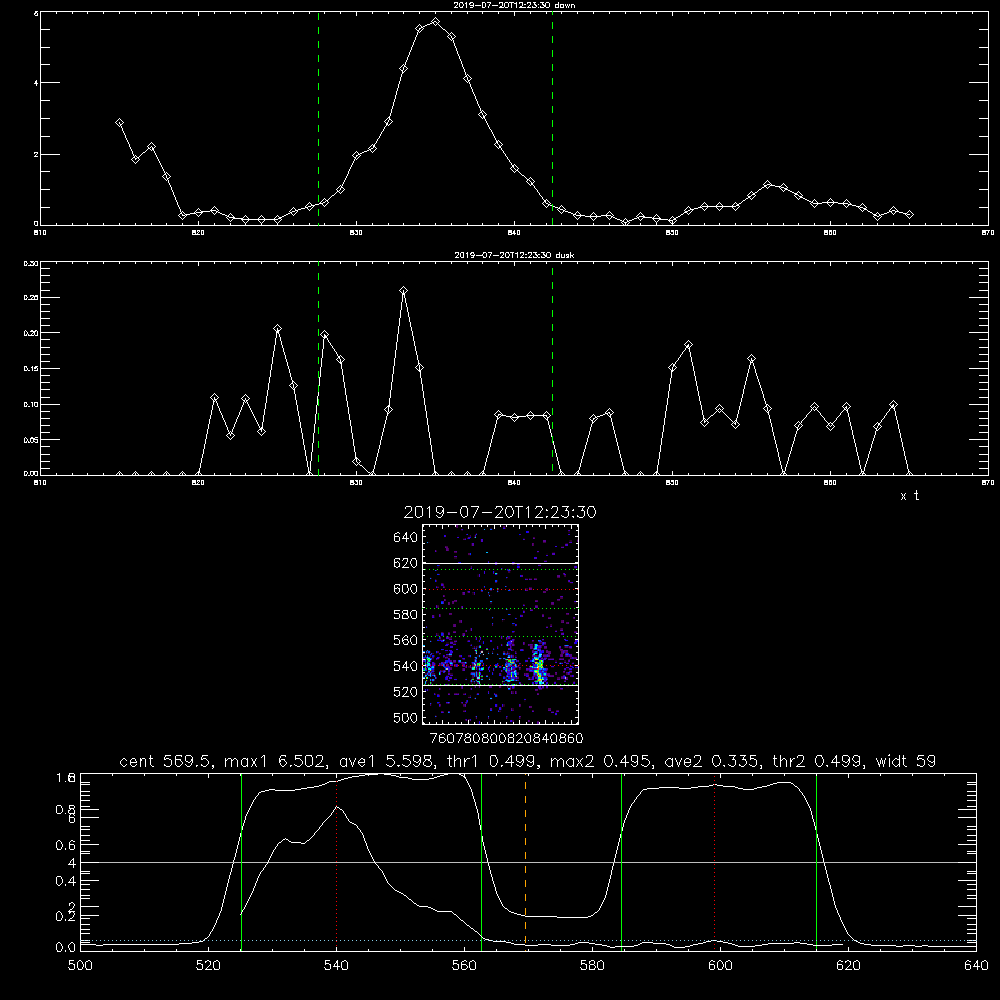Click bottom plot x-axis label 580
The height and width of the screenshot is (1000, 1000).
point(592,966)
